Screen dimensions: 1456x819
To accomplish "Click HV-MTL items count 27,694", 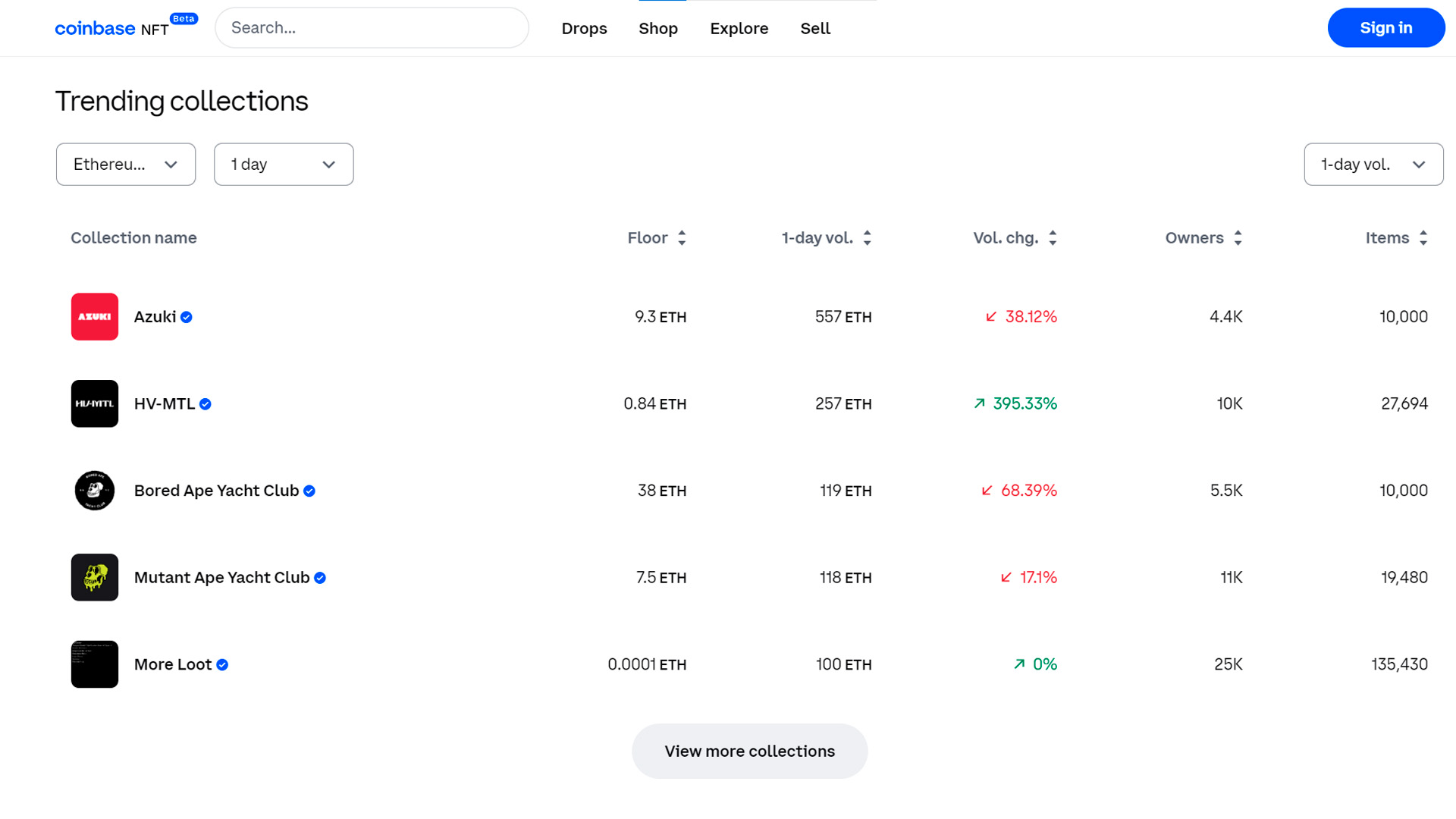I will [1404, 403].
